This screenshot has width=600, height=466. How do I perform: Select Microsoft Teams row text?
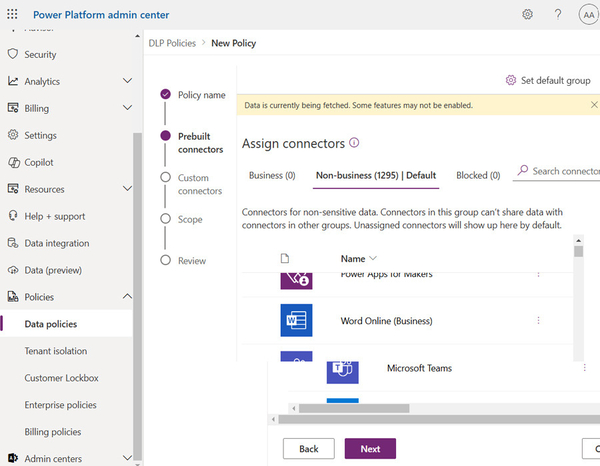(x=419, y=368)
